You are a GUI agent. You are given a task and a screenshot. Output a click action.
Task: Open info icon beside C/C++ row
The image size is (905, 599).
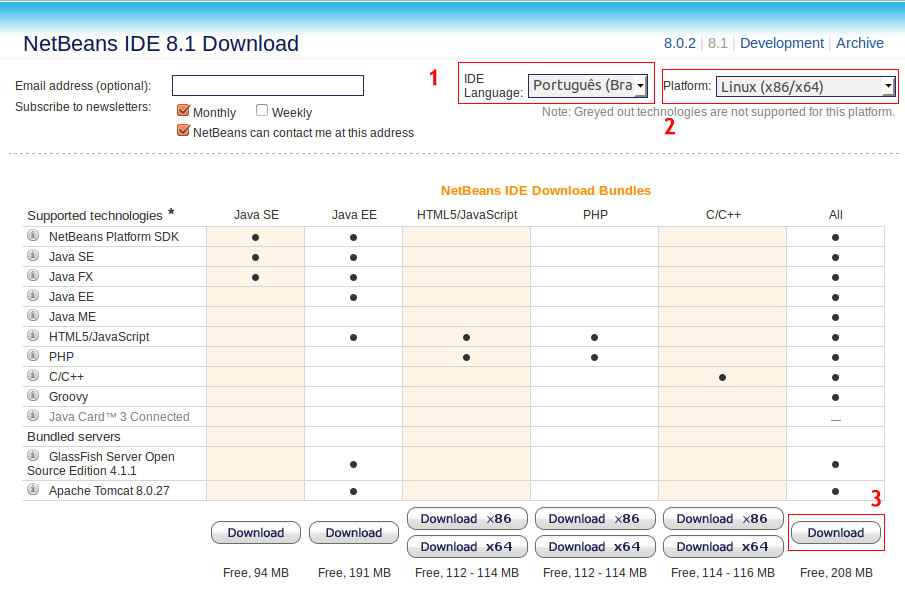click(x=33, y=375)
